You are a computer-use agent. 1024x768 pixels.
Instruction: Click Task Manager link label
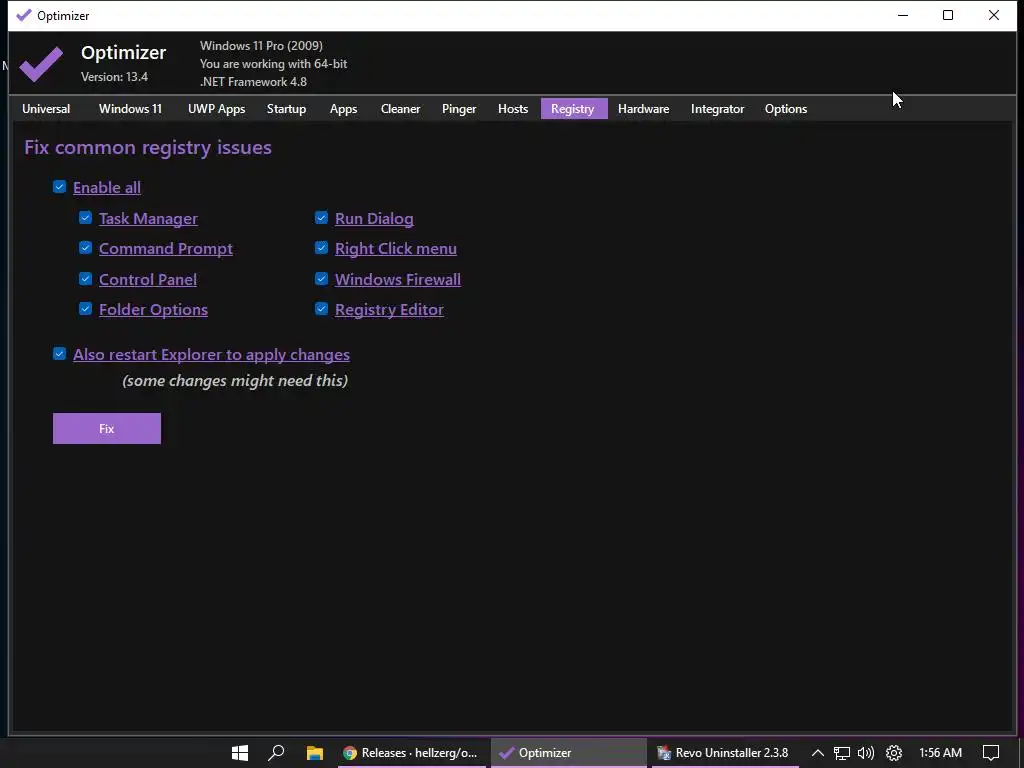point(148,218)
